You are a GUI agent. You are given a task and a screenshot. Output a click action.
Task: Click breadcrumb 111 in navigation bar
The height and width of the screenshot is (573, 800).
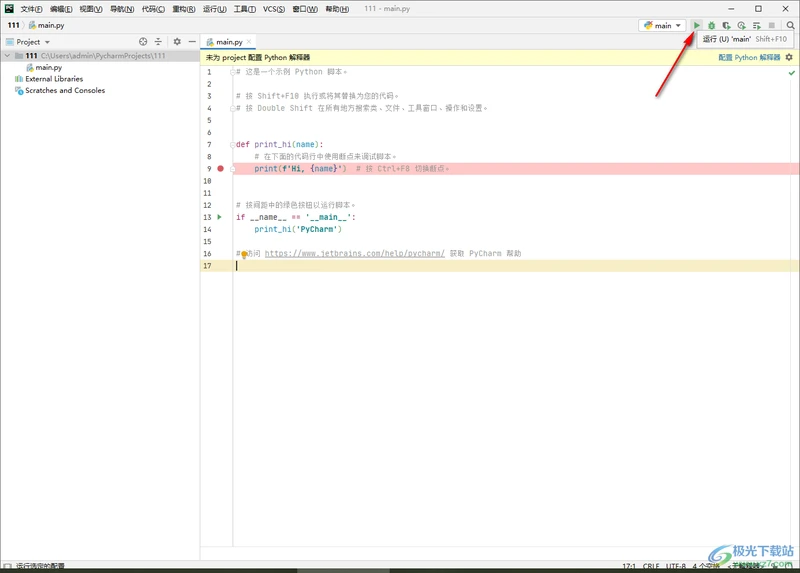(x=13, y=25)
